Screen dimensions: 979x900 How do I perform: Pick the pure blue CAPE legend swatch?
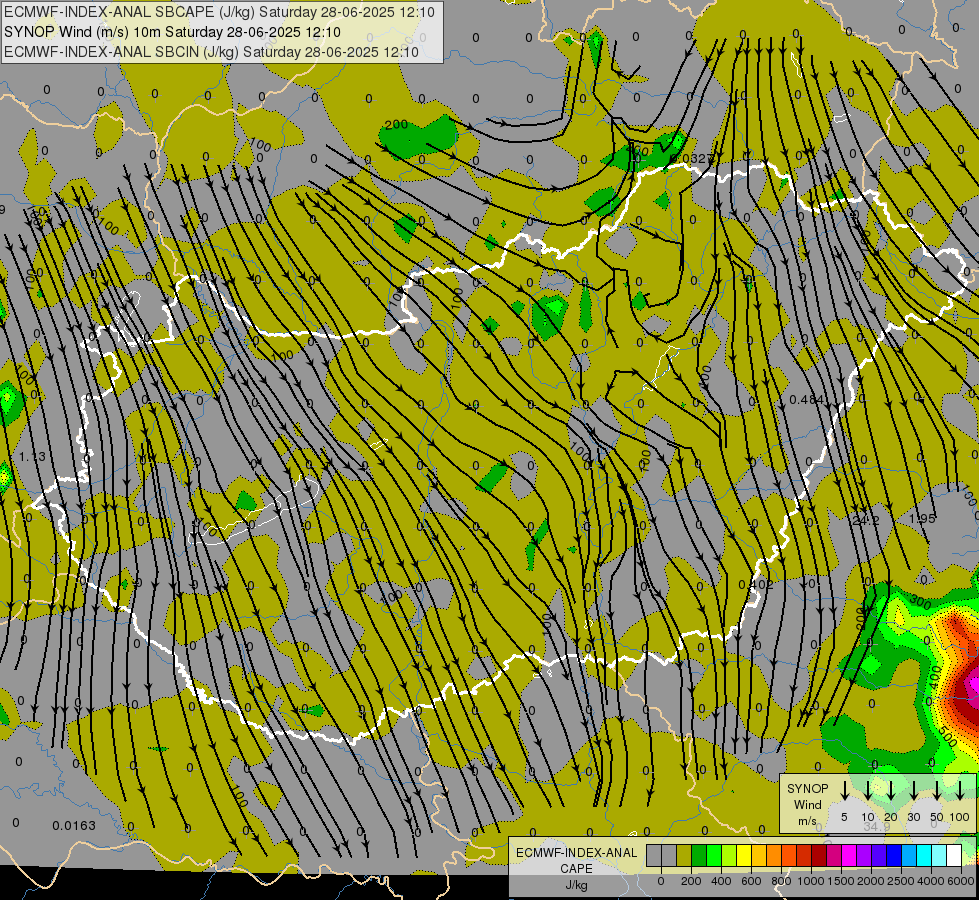pos(894,855)
